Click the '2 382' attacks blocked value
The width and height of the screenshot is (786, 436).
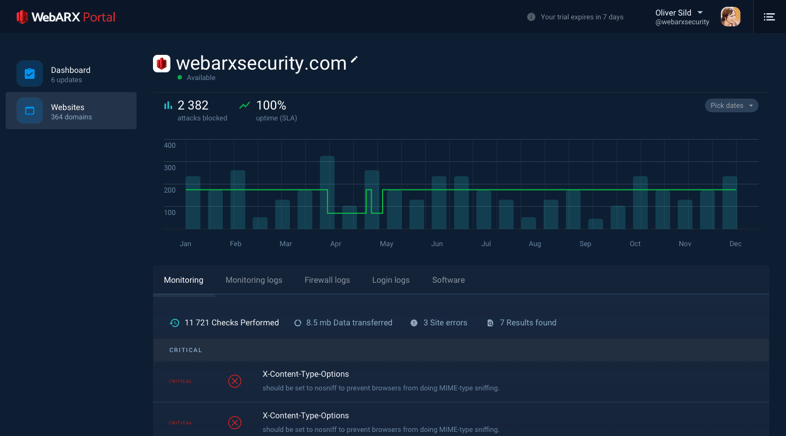pos(193,105)
